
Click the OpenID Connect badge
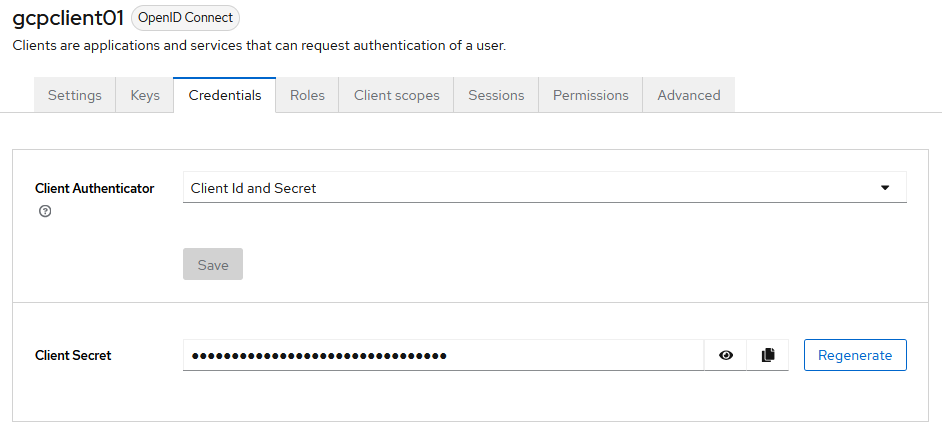[x=185, y=18]
